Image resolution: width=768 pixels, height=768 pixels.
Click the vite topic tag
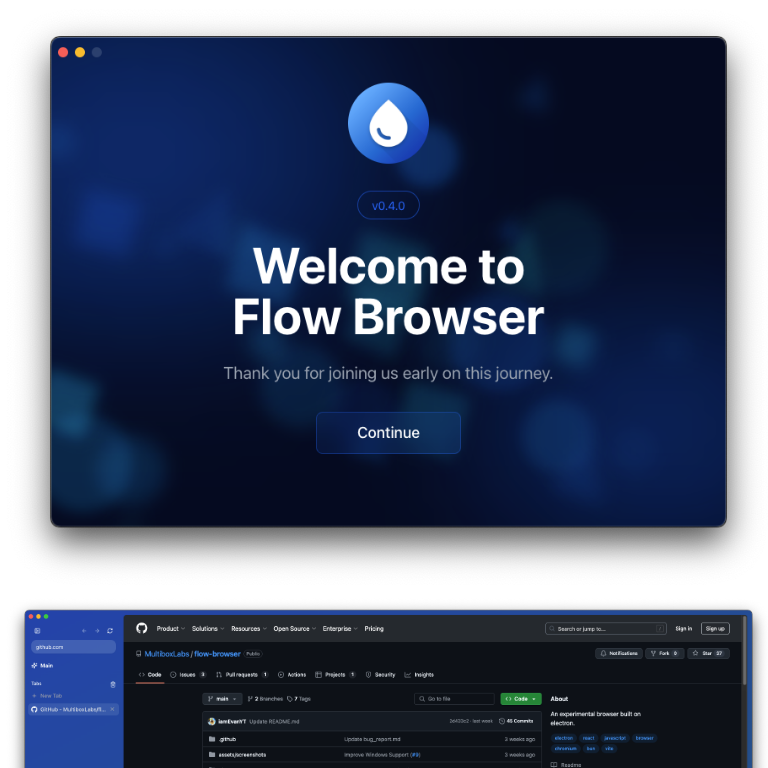click(x=609, y=748)
